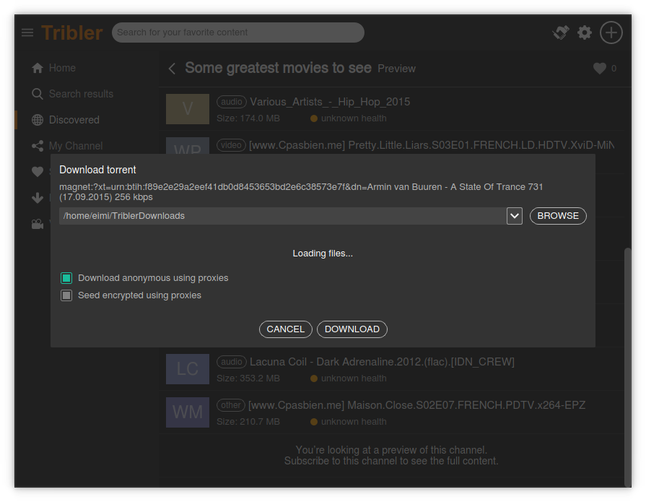Open My Channel in sidebar
The width and height of the screenshot is (646, 502).
68,146
